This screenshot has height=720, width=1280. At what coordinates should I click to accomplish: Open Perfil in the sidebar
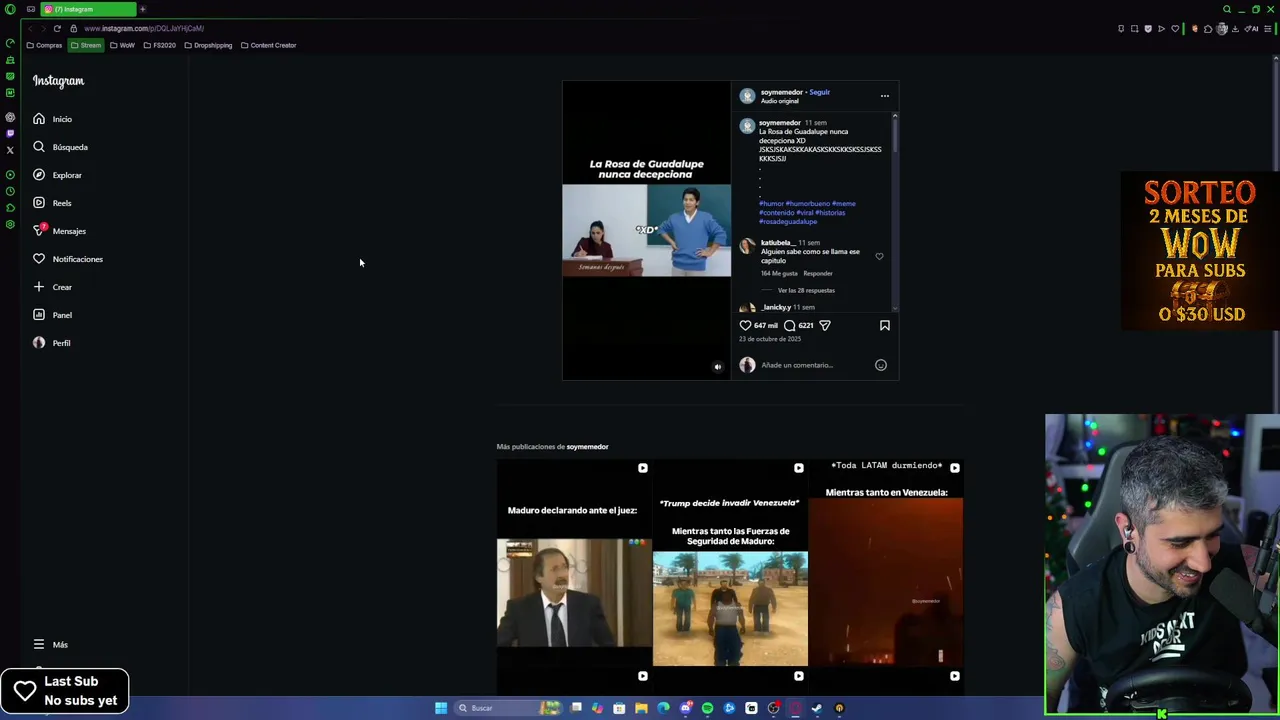(x=51, y=343)
